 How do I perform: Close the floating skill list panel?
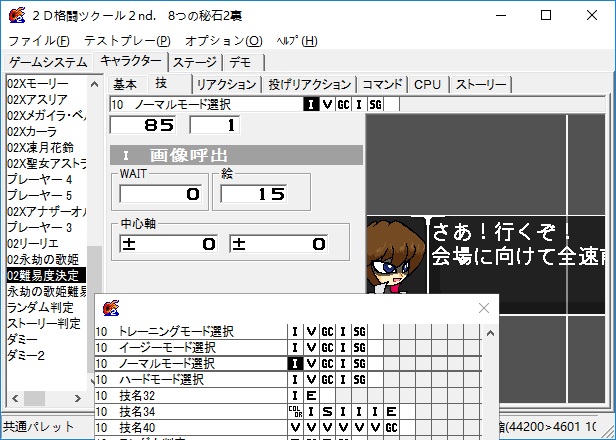pyautogui.click(x=484, y=307)
